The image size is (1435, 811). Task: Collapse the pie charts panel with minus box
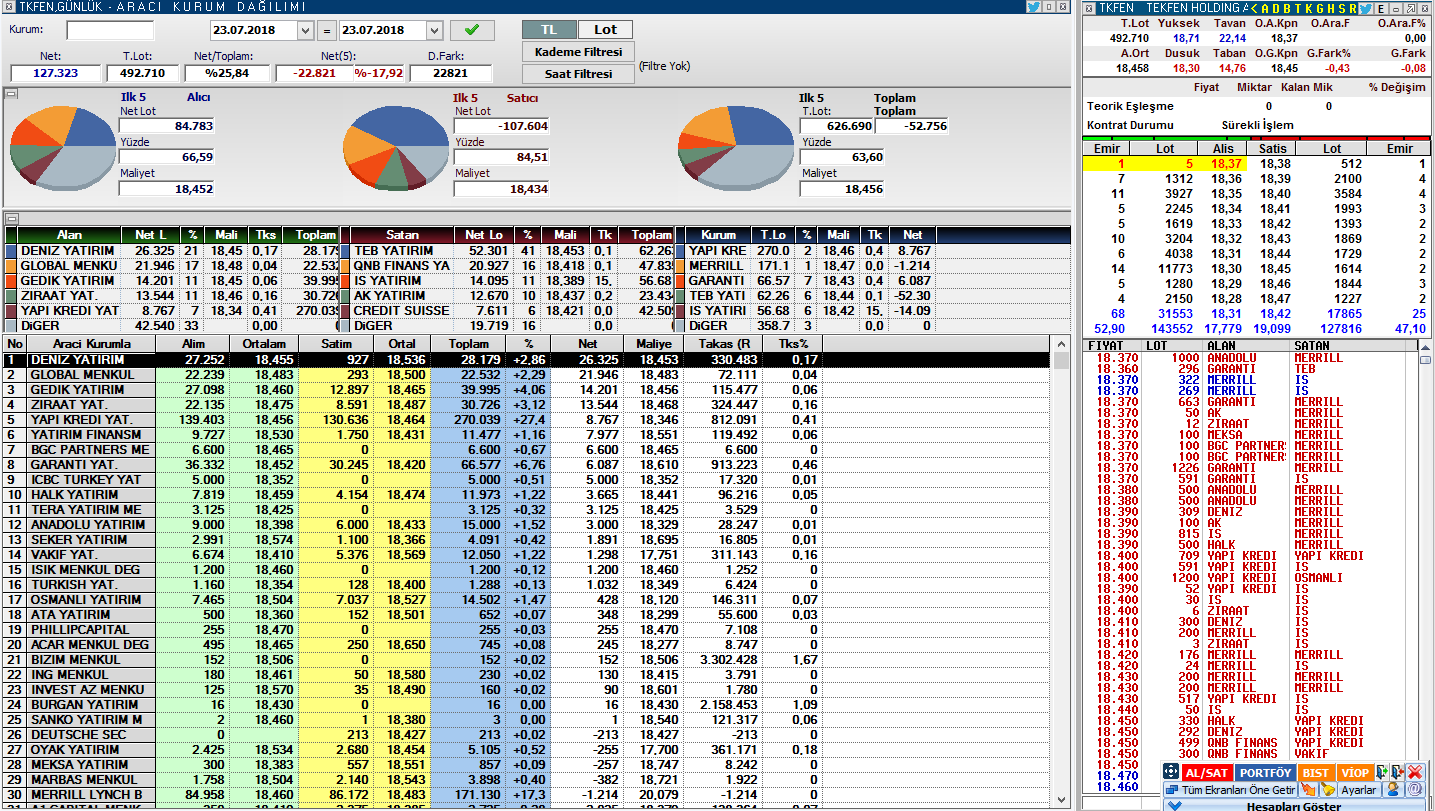click(12, 93)
